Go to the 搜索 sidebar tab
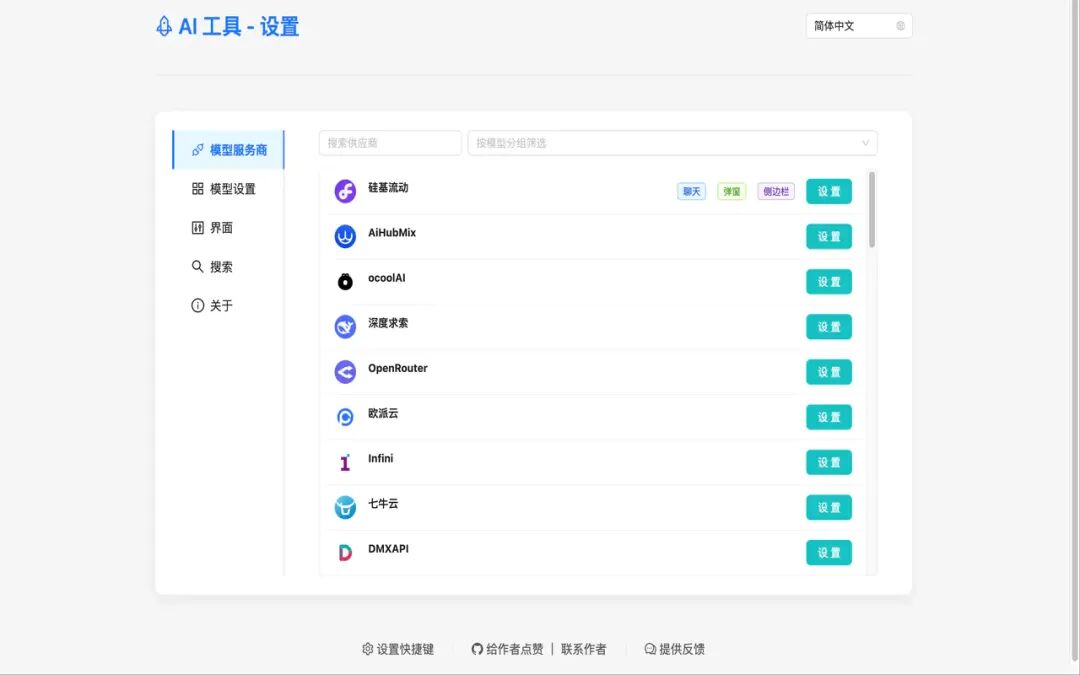This screenshot has height=675, width=1080. click(x=228, y=267)
